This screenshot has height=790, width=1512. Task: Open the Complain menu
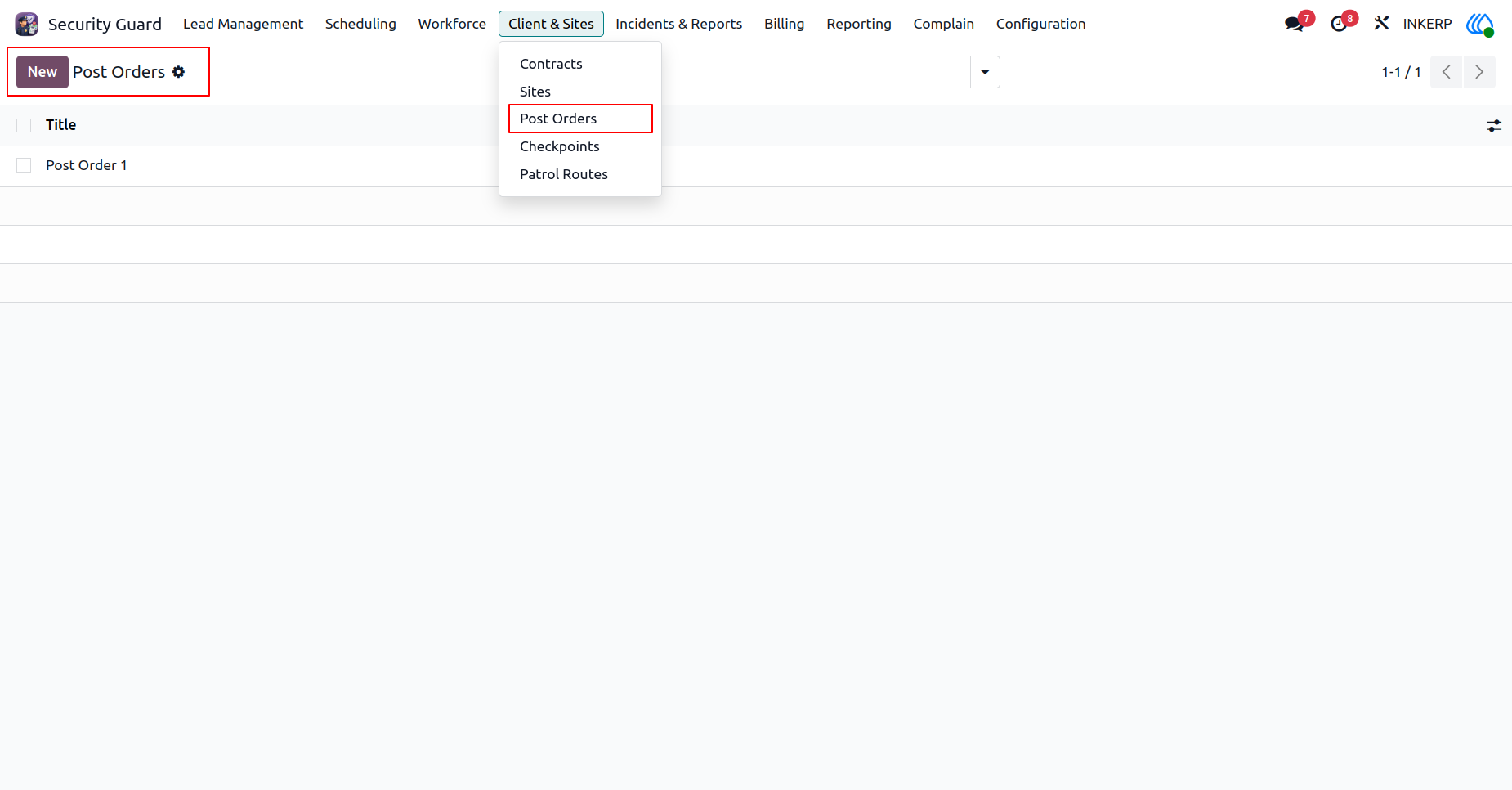(943, 24)
